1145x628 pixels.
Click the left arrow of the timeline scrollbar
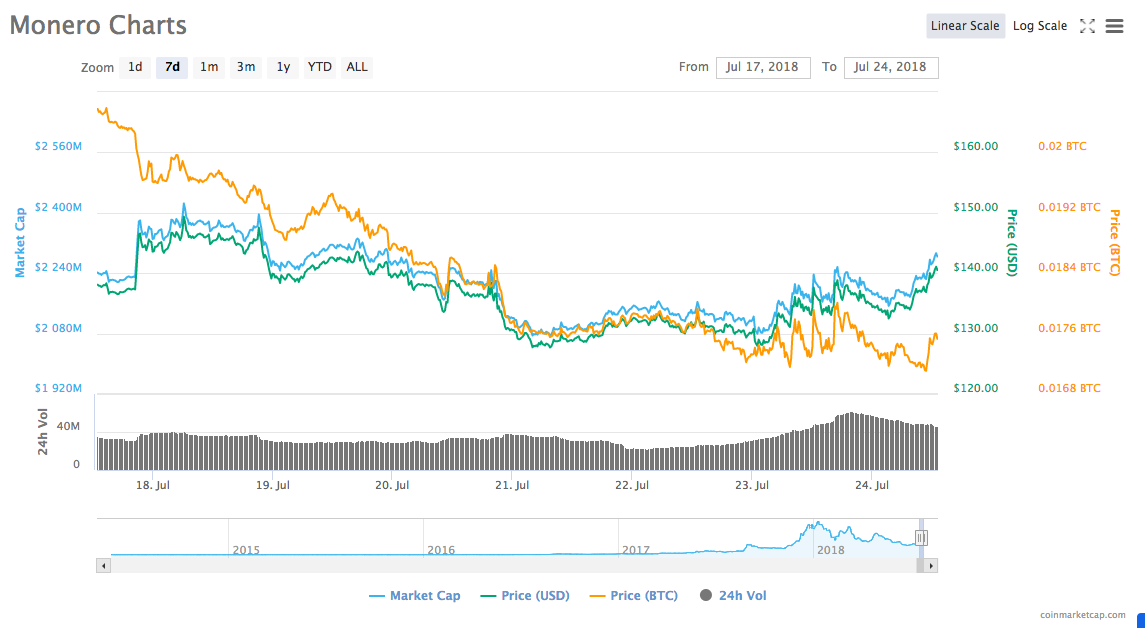click(x=102, y=565)
